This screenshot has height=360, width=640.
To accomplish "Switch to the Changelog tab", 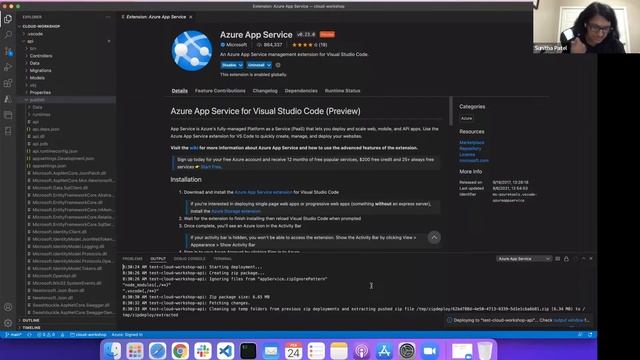I will [x=265, y=91].
